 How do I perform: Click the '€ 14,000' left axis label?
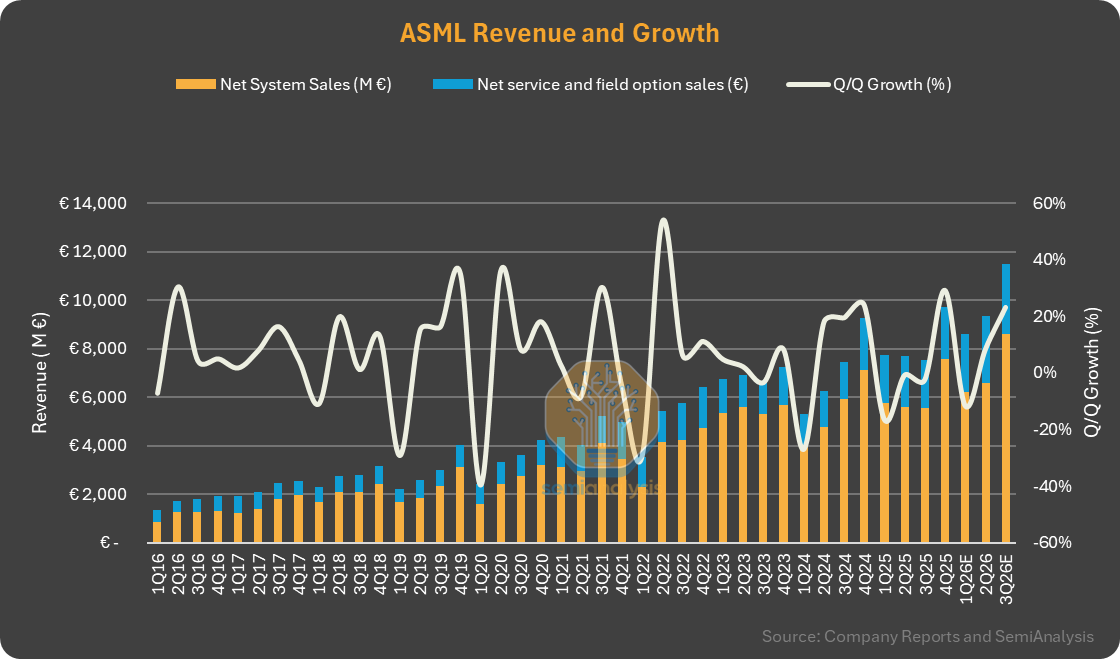click(x=93, y=203)
